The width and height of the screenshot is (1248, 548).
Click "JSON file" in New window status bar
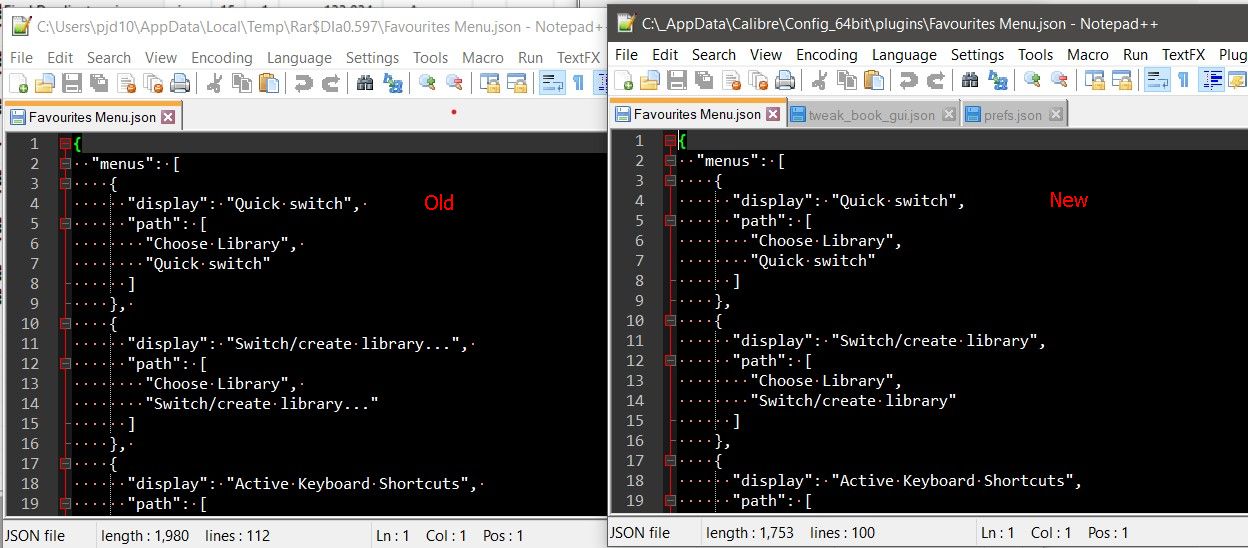[x=641, y=533]
